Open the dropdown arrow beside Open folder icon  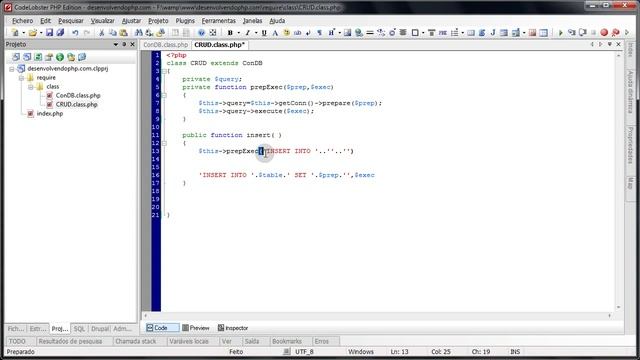[x=41, y=33]
